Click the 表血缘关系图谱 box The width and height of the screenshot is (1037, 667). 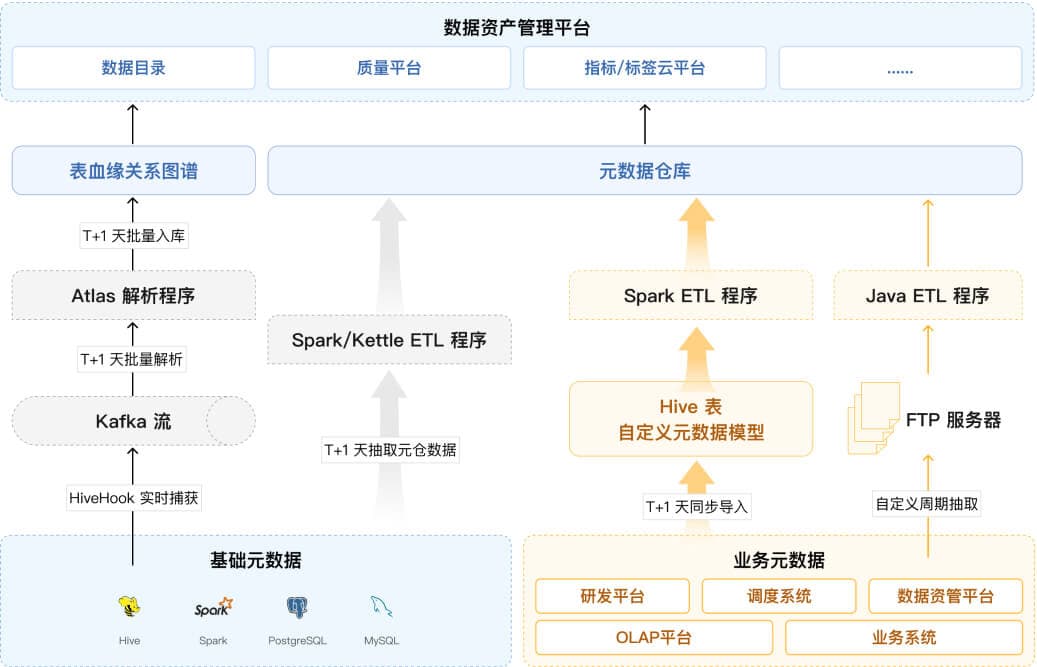pos(133,171)
